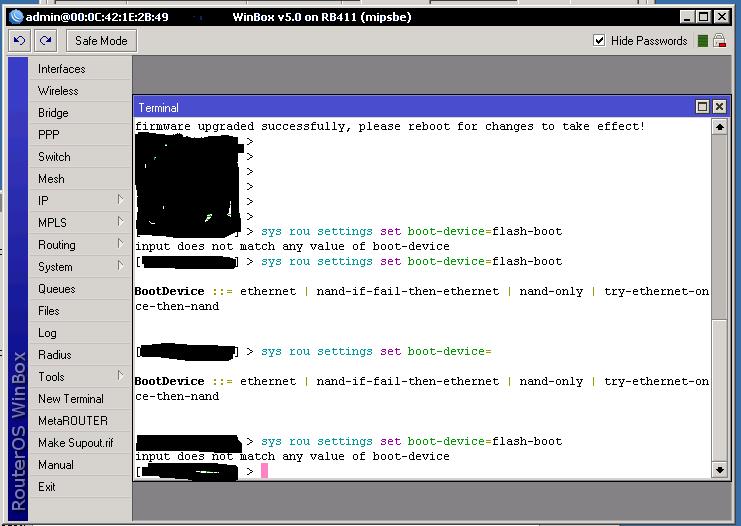Open the Files menu
This screenshot has height=526, width=741.
tap(80, 310)
